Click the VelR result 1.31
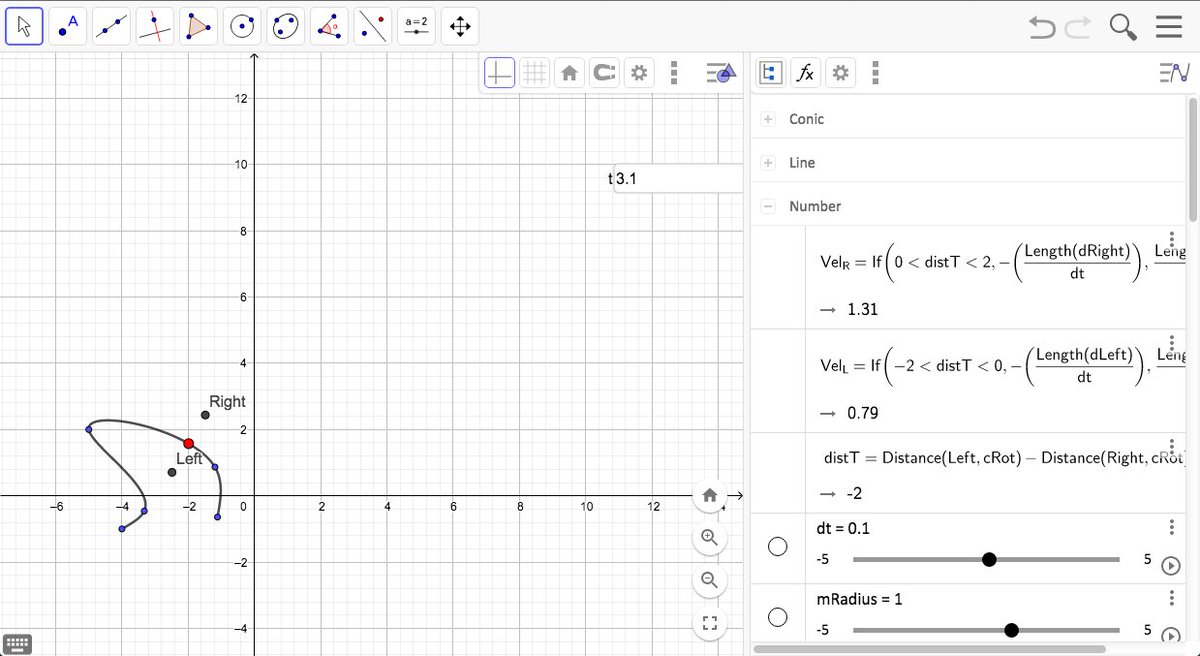This screenshot has width=1200, height=656. [862, 309]
